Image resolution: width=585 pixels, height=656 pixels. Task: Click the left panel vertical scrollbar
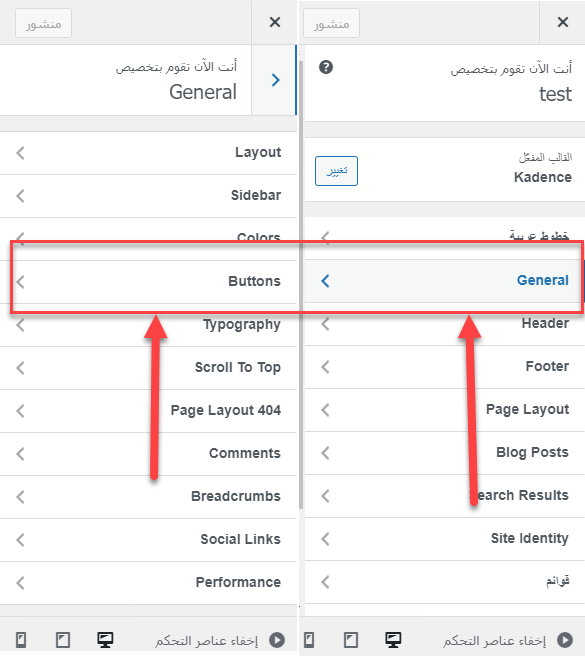[x=300, y=284]
